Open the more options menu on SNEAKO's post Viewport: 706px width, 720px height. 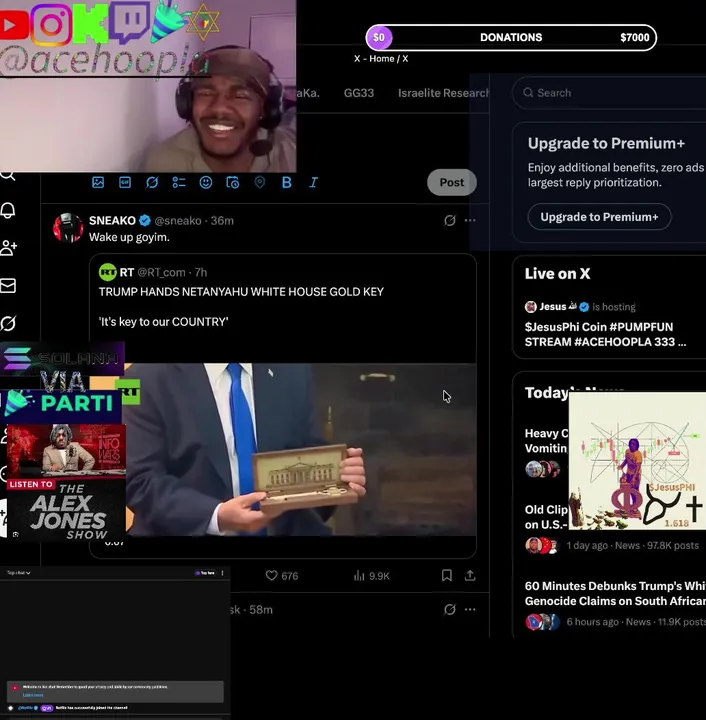(470, 220)
